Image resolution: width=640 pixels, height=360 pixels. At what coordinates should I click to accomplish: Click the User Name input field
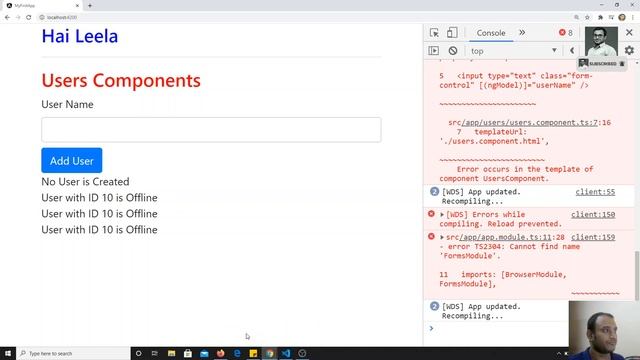click(x=211, y=130)
